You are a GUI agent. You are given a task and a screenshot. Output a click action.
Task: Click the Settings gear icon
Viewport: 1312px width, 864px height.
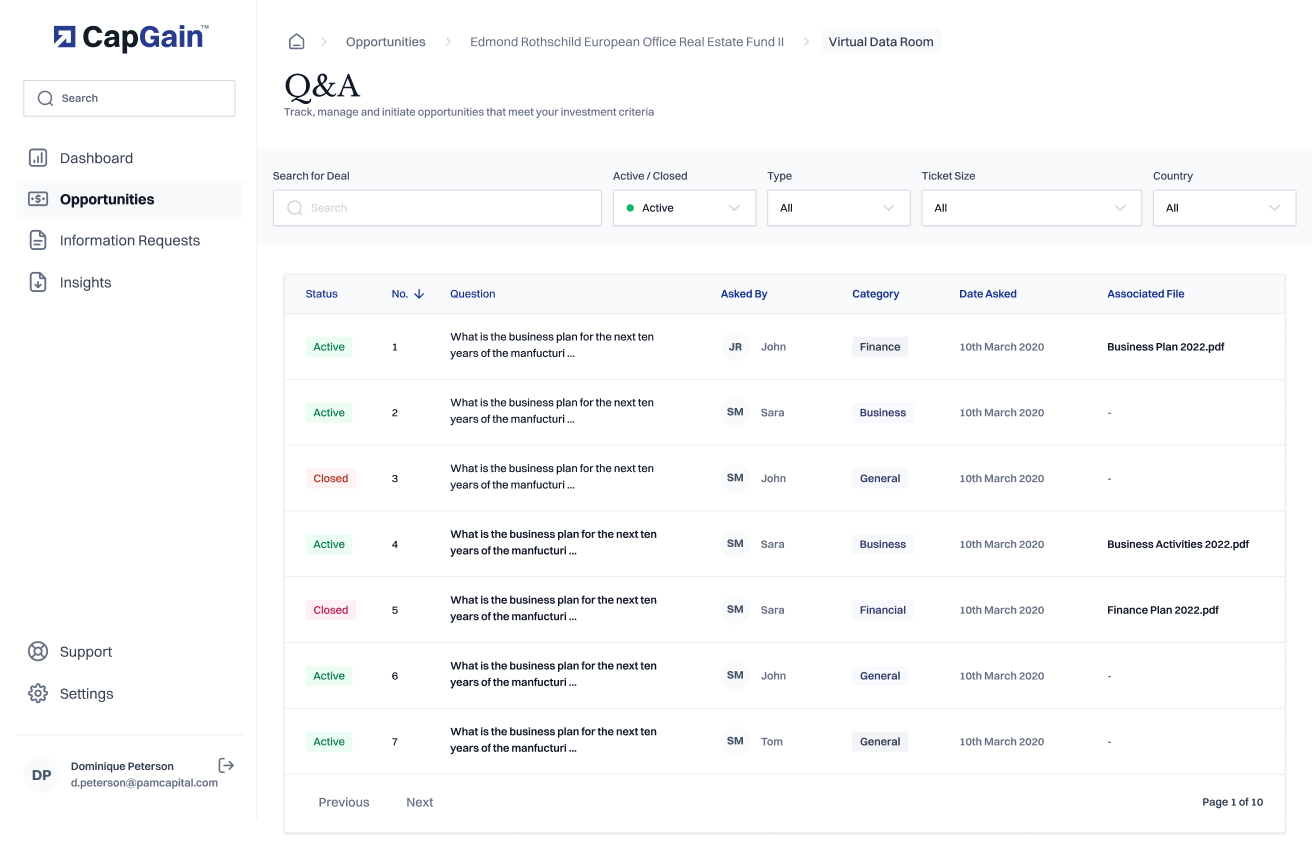point(38,694)
